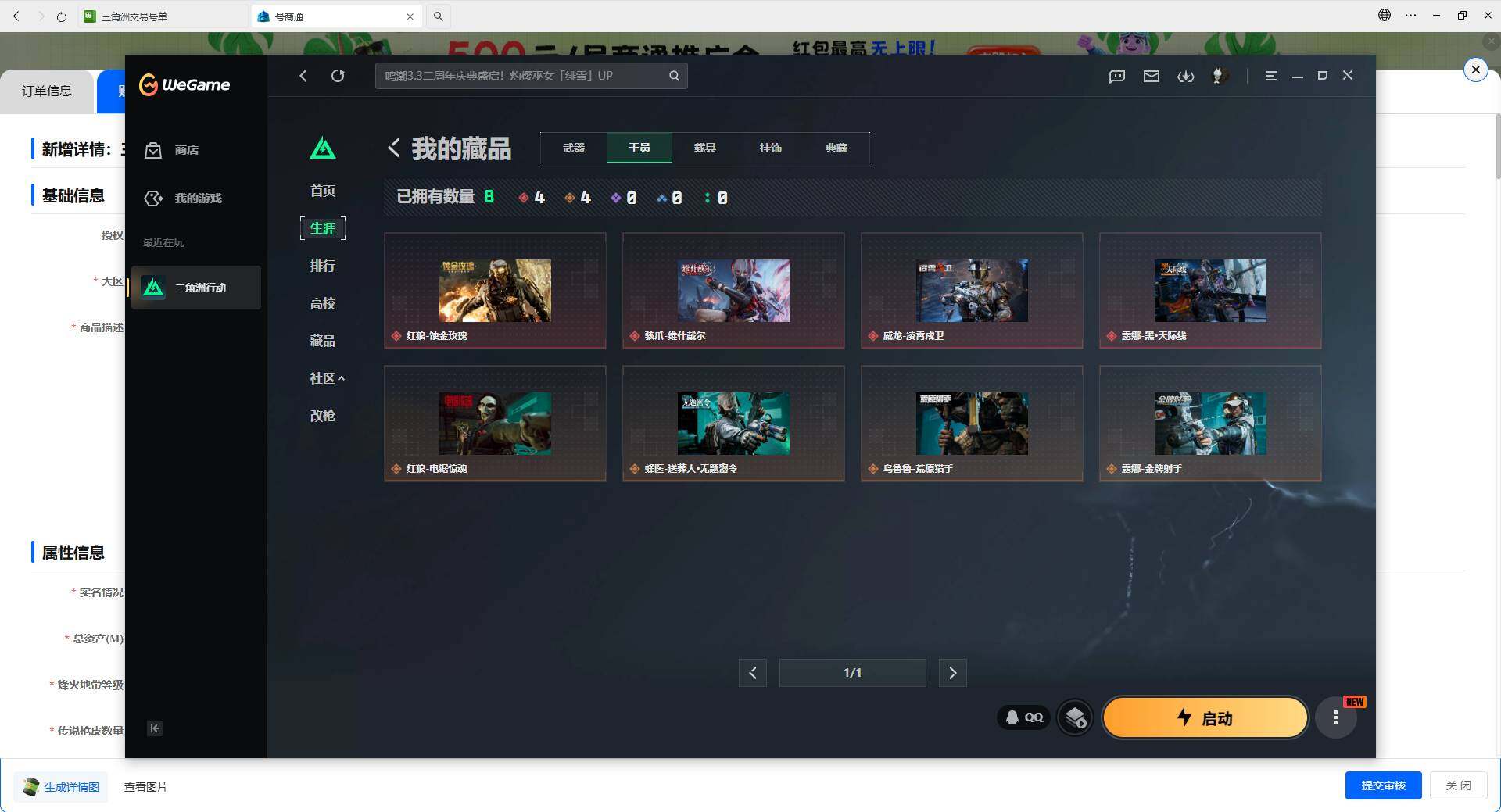Select 生涯 in game navigation

(x=323, y=228)
